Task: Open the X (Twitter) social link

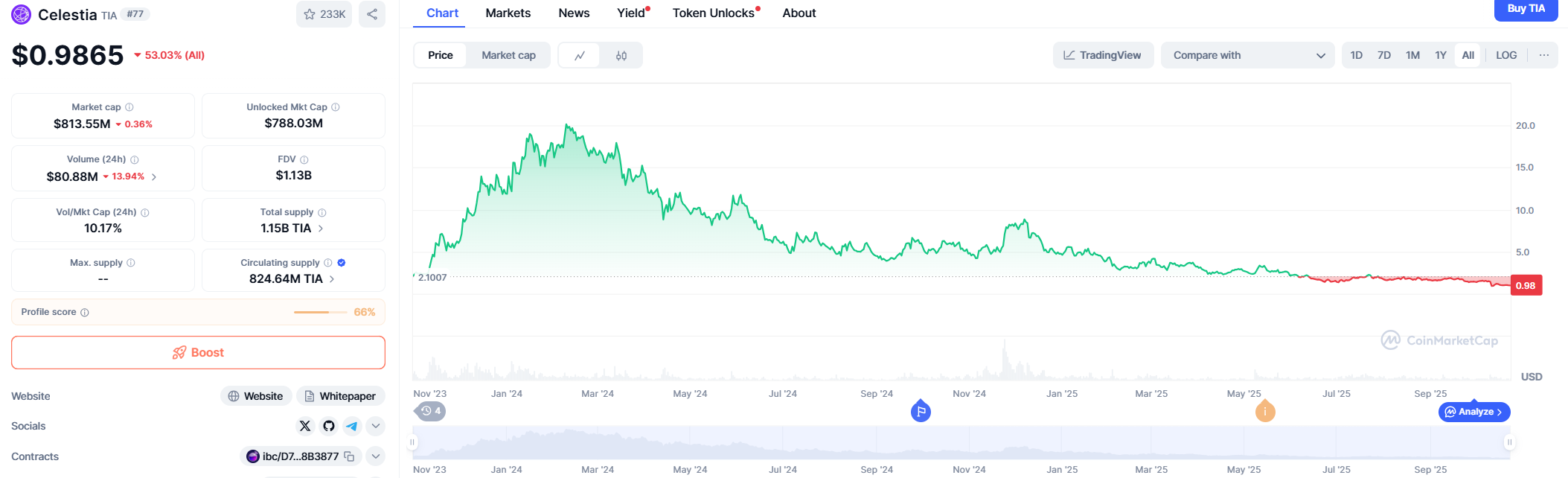Action: tap(305, 426)
